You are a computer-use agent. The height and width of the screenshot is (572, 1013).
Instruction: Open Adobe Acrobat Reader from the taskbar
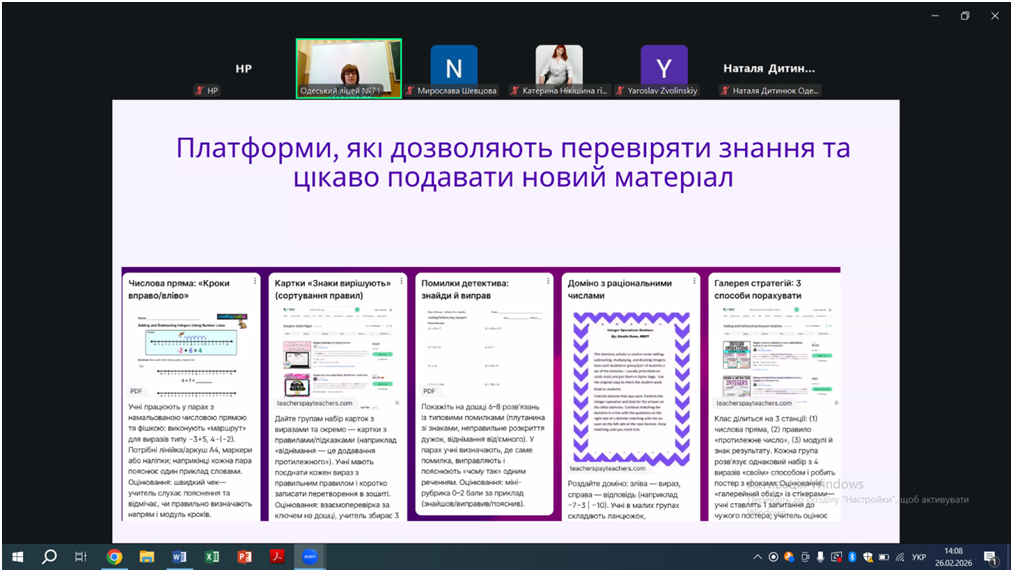click(277, 557)
